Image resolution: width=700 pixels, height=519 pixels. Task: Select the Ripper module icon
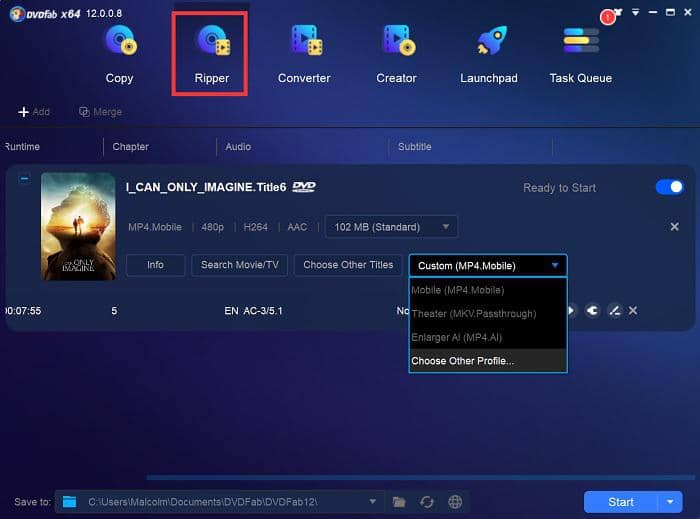tap(211, 42)
